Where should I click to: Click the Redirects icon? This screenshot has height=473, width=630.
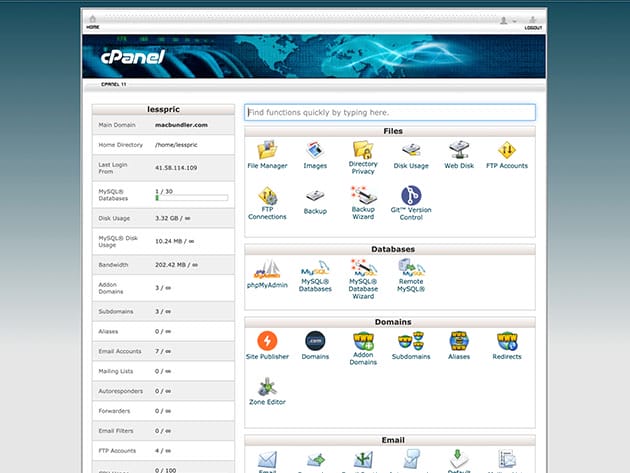[x=507, y=342]
